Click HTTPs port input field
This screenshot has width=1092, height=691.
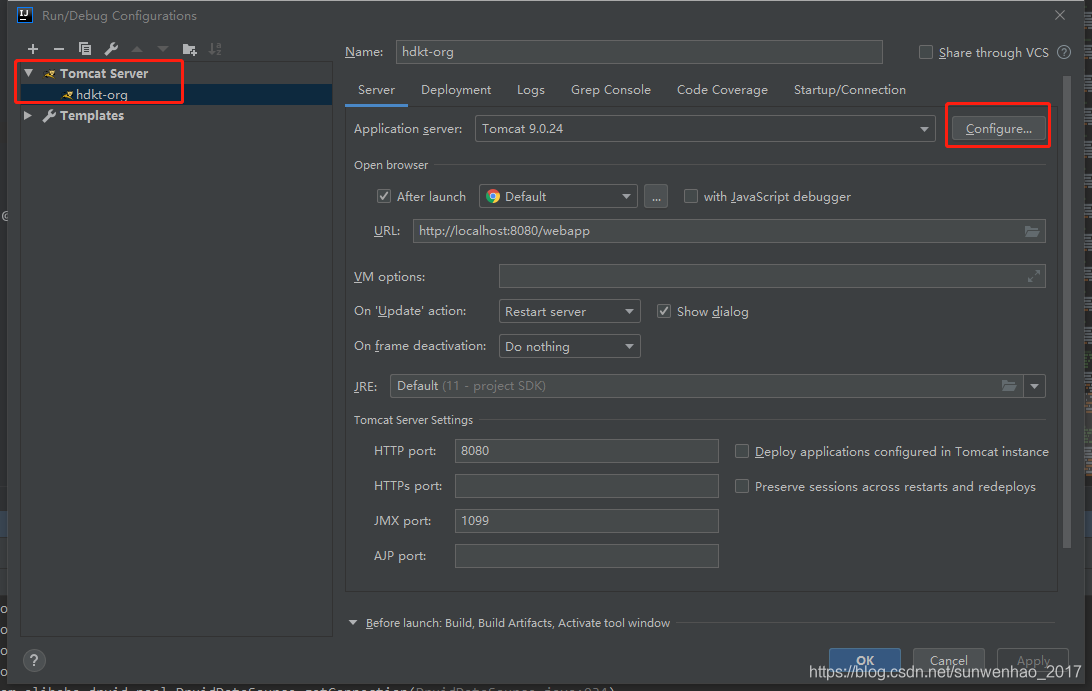(x=586, y=486)
